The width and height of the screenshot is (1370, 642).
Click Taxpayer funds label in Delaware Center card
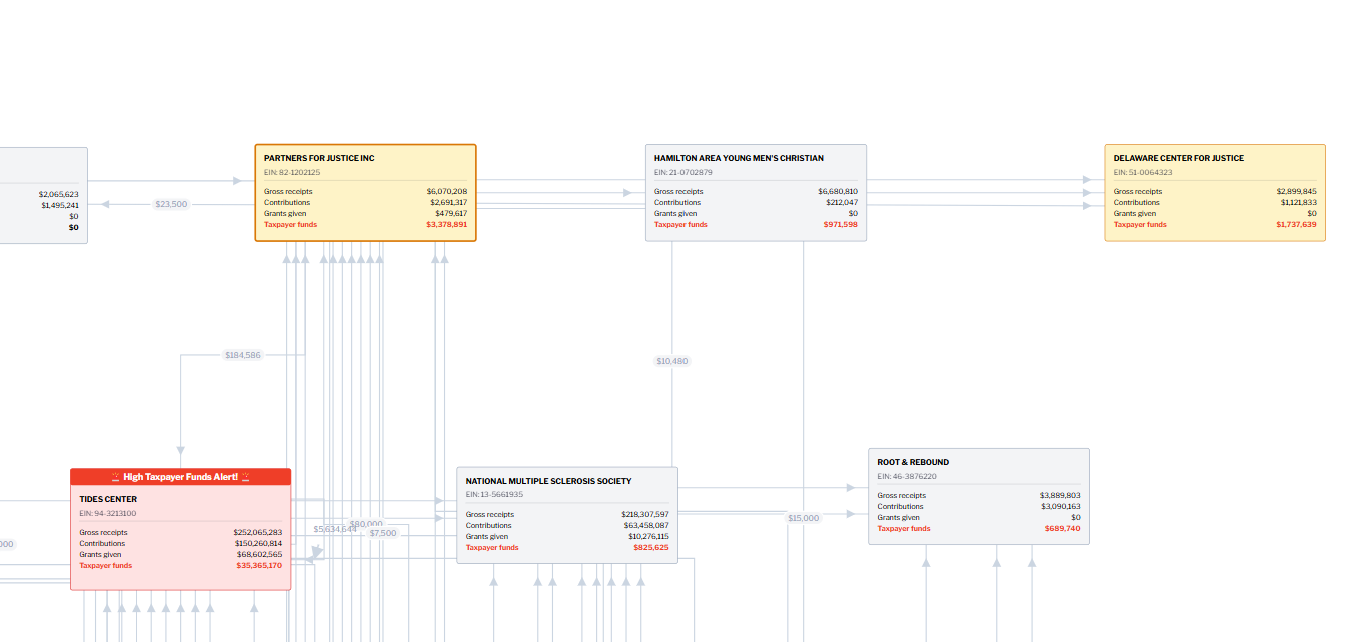pos(1140,224)
